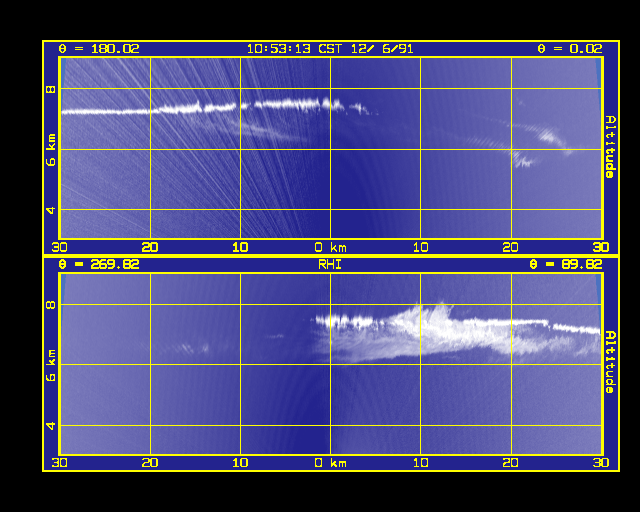Select the θ = 0.02 azimuth label

coord(570,49)
